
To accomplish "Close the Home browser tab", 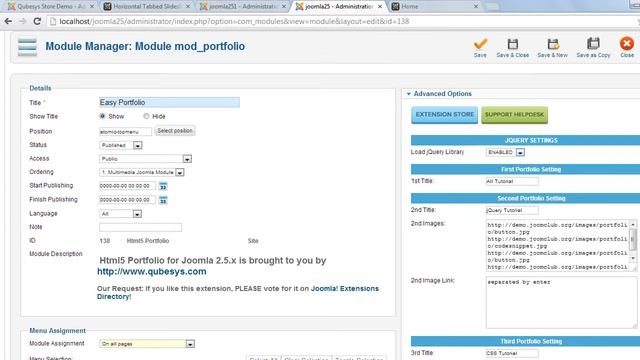I will coord(476,7).
